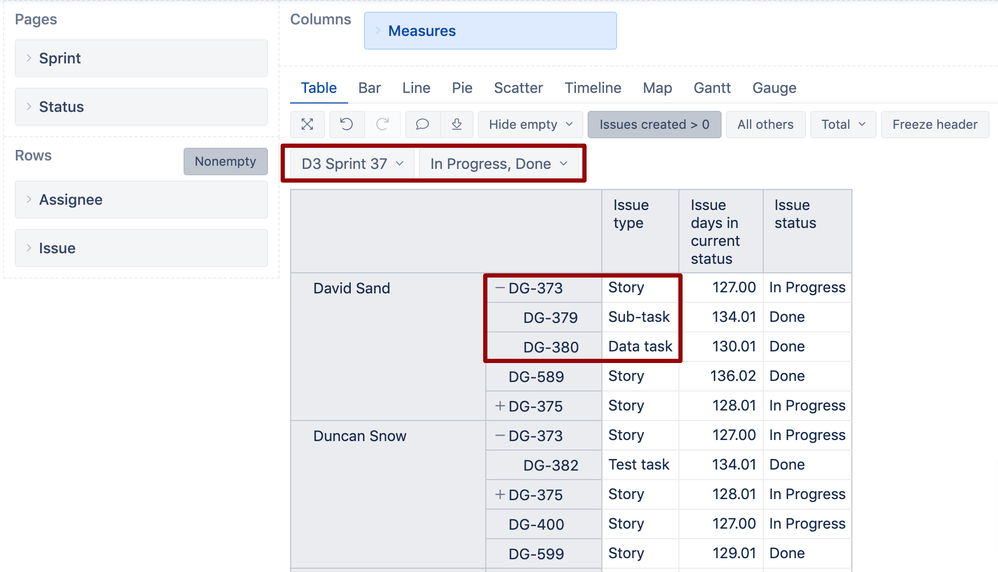Click issue DG-400
Viewport: 998px width, 572px height.
pos(536,524)
